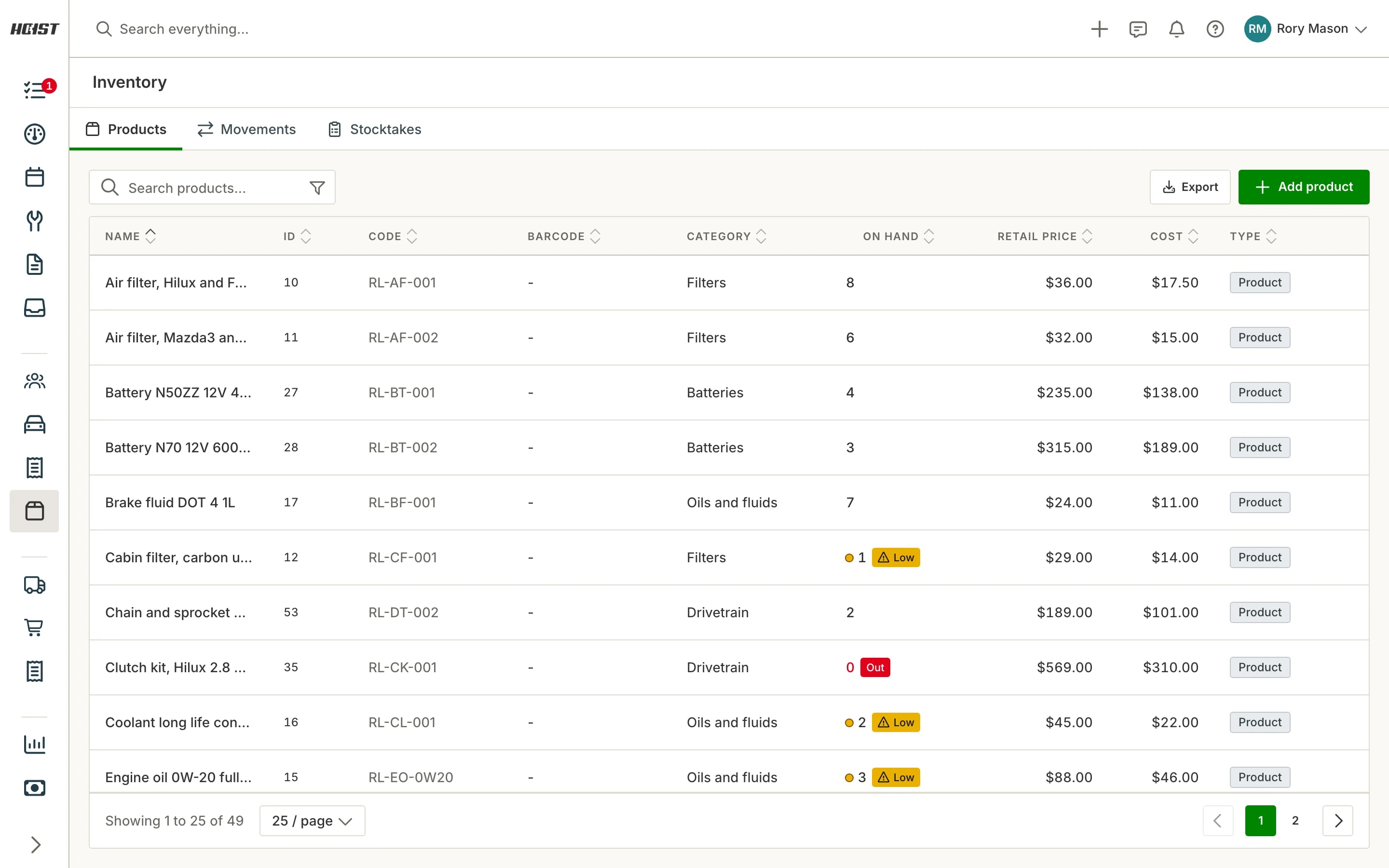The height and width of the screenshot is (868, 1389).
Task: Open the vehicles car icon
Action: tap(34, 424)
